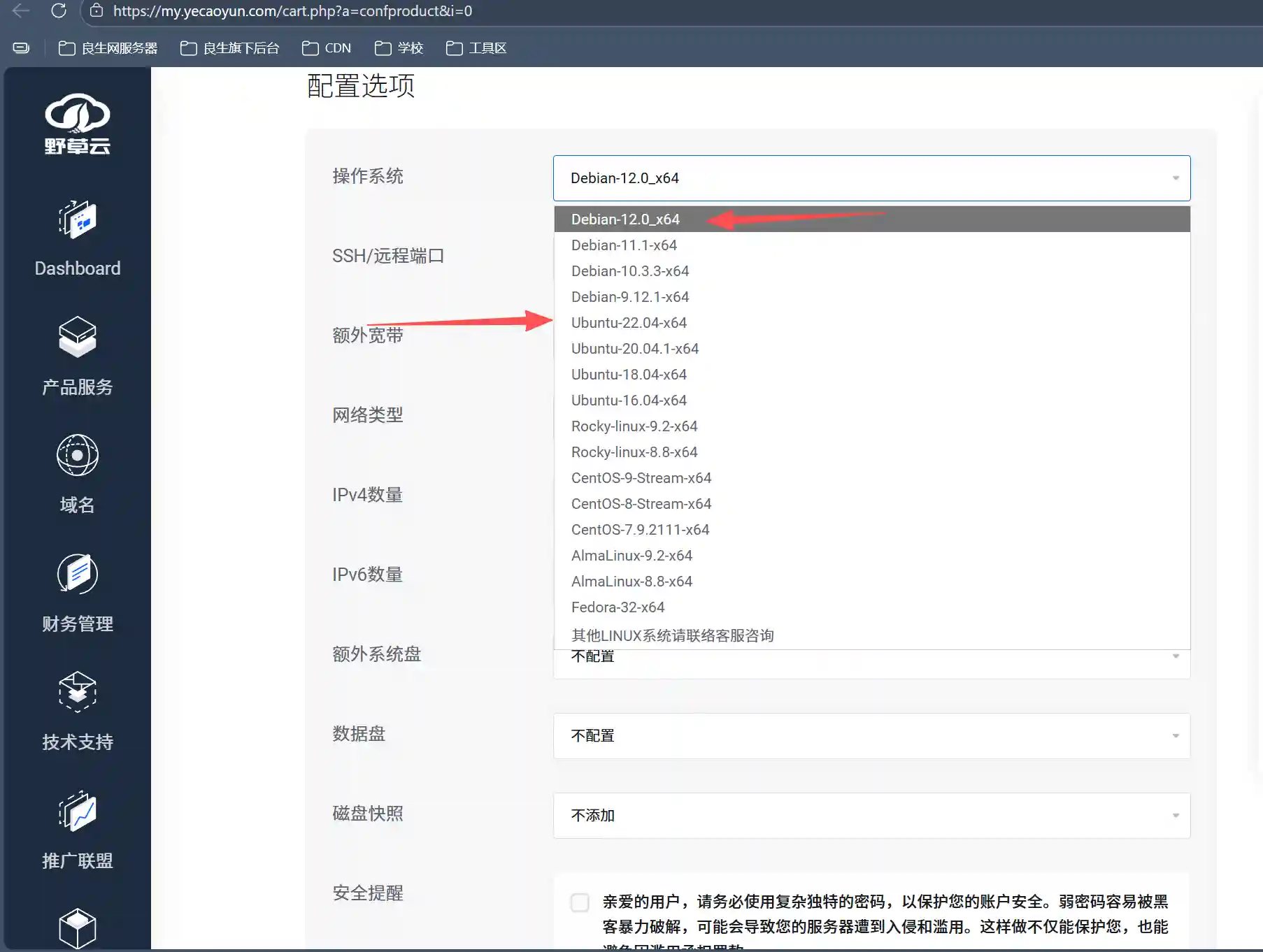Image resolution: width=1263 pixels, height=952 pixels.
Task: Select Ubuntu-22.04-x64 option
Action: pyautogui.click(x=871, y=323)
